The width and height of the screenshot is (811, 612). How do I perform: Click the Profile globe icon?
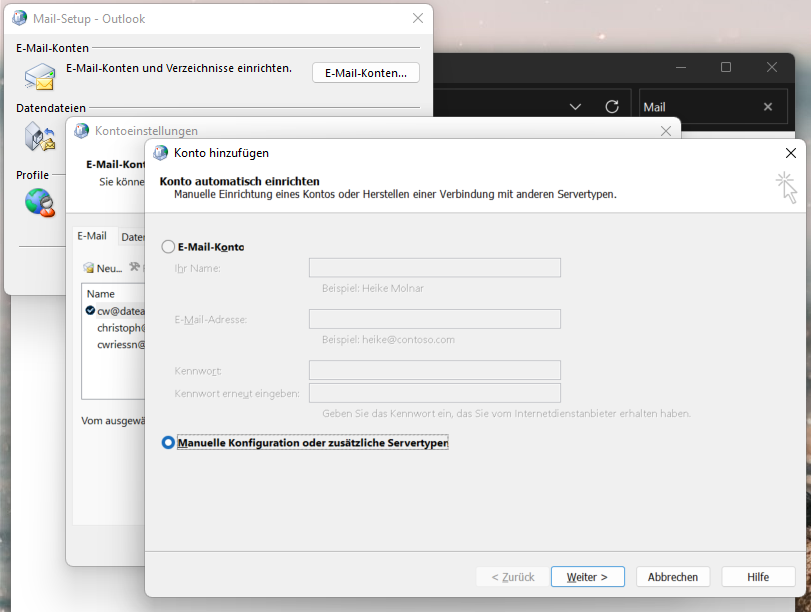pyautogui.click(x=40, y=201)
